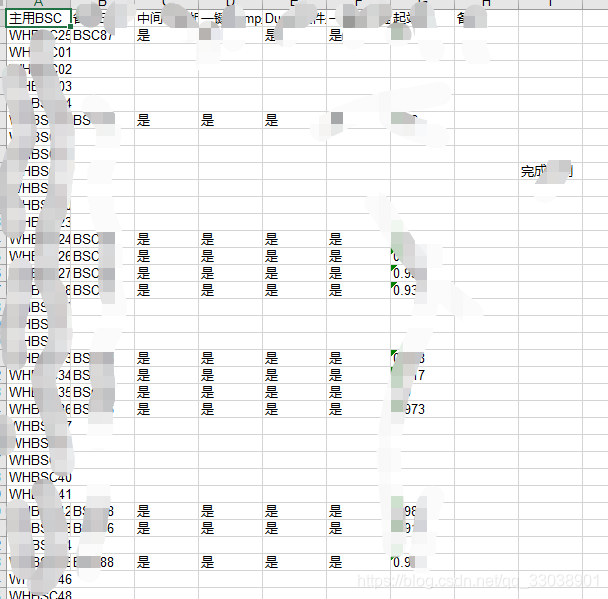
Task: Click the column A header
Action: [x=38, y=4]
